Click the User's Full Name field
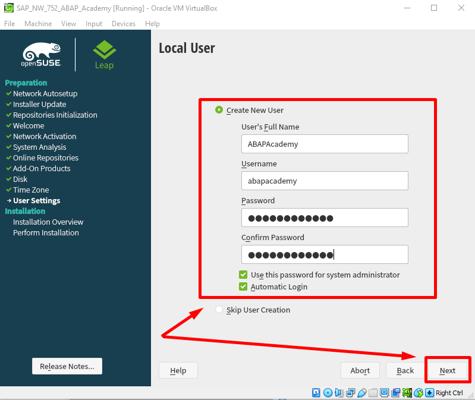This screenshot has height=400, width=475. (325, 144)
